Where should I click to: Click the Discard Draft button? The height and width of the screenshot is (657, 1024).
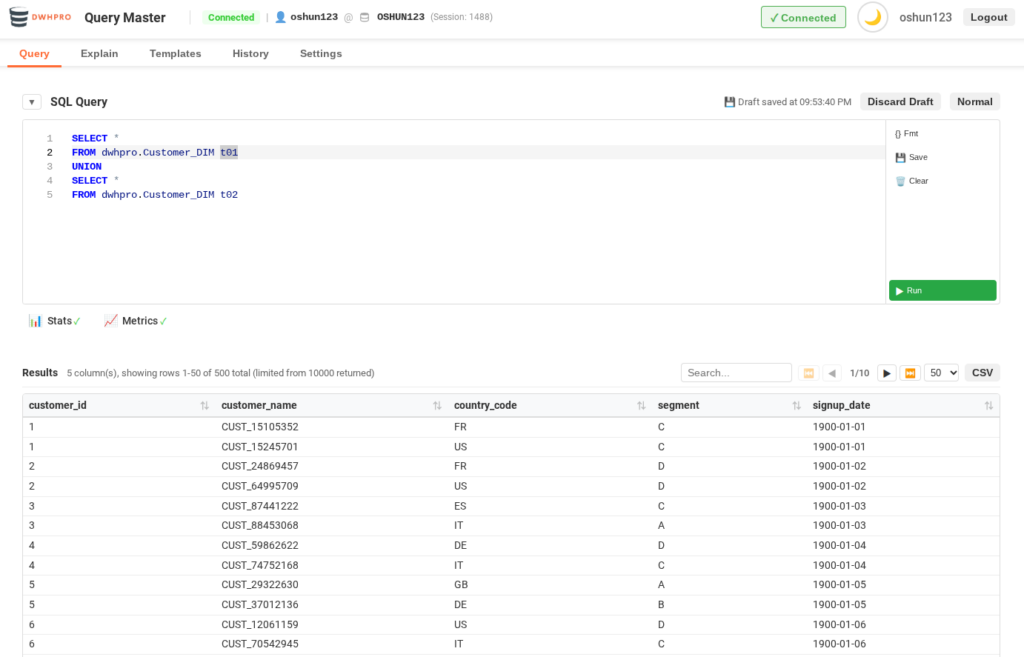tap(900, 102)
